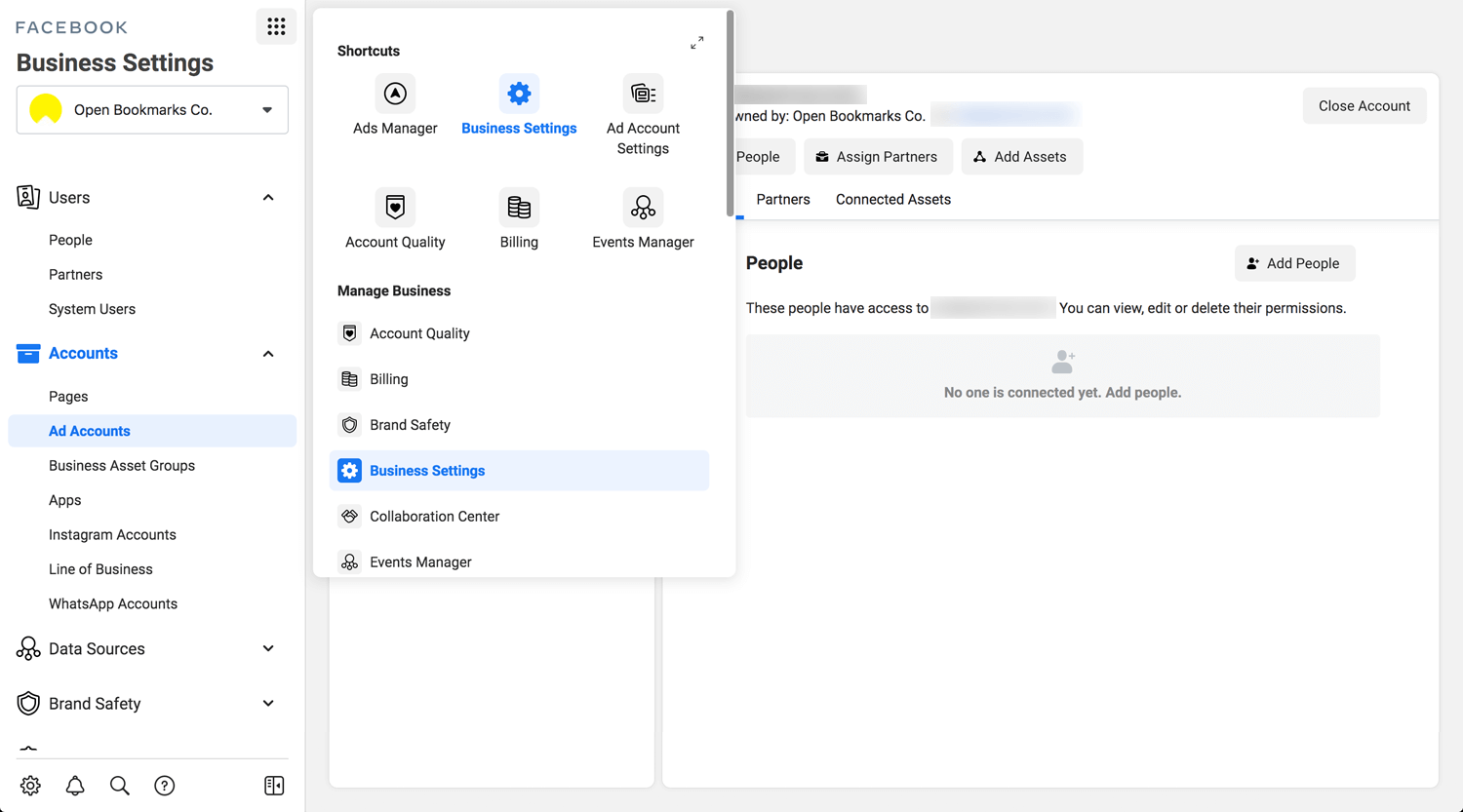Viewport: 1463px width, 812px height.
Task: Open Ad Account Settings shortcut icon
Action: (x=643, y=94)
